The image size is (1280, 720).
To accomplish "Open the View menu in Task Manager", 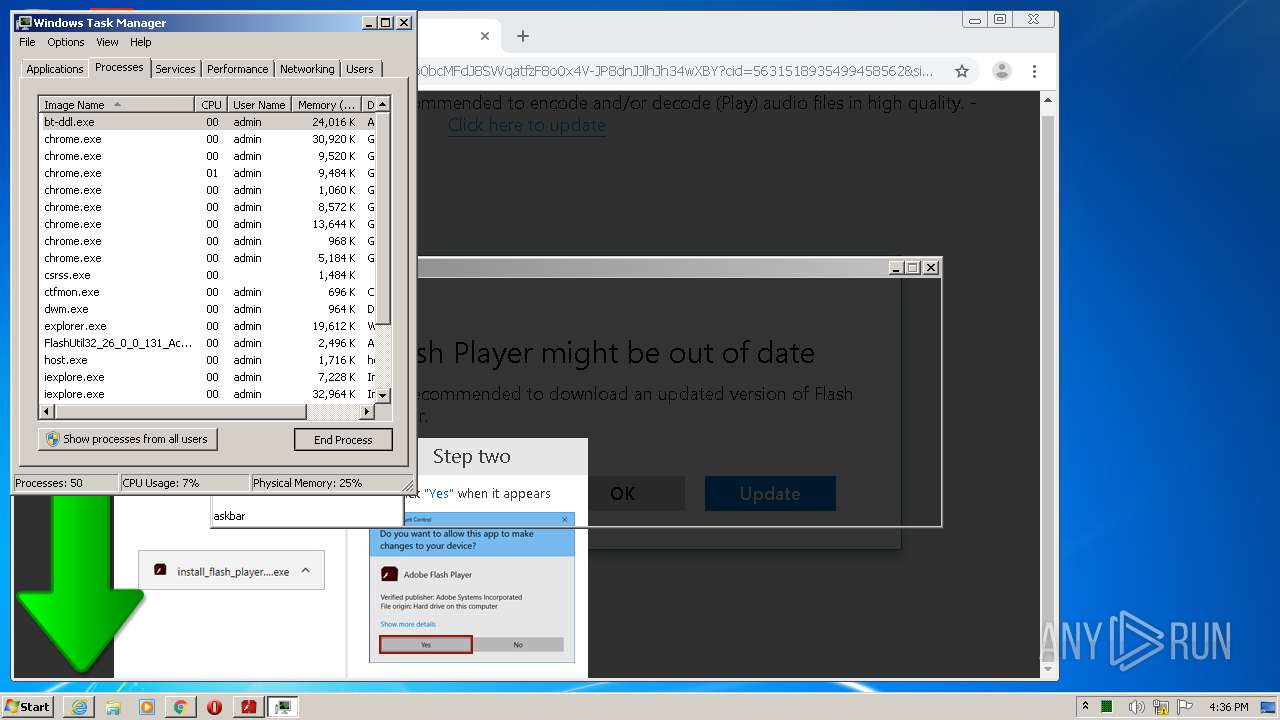I will pyautogui.click(x=107, y=42).
